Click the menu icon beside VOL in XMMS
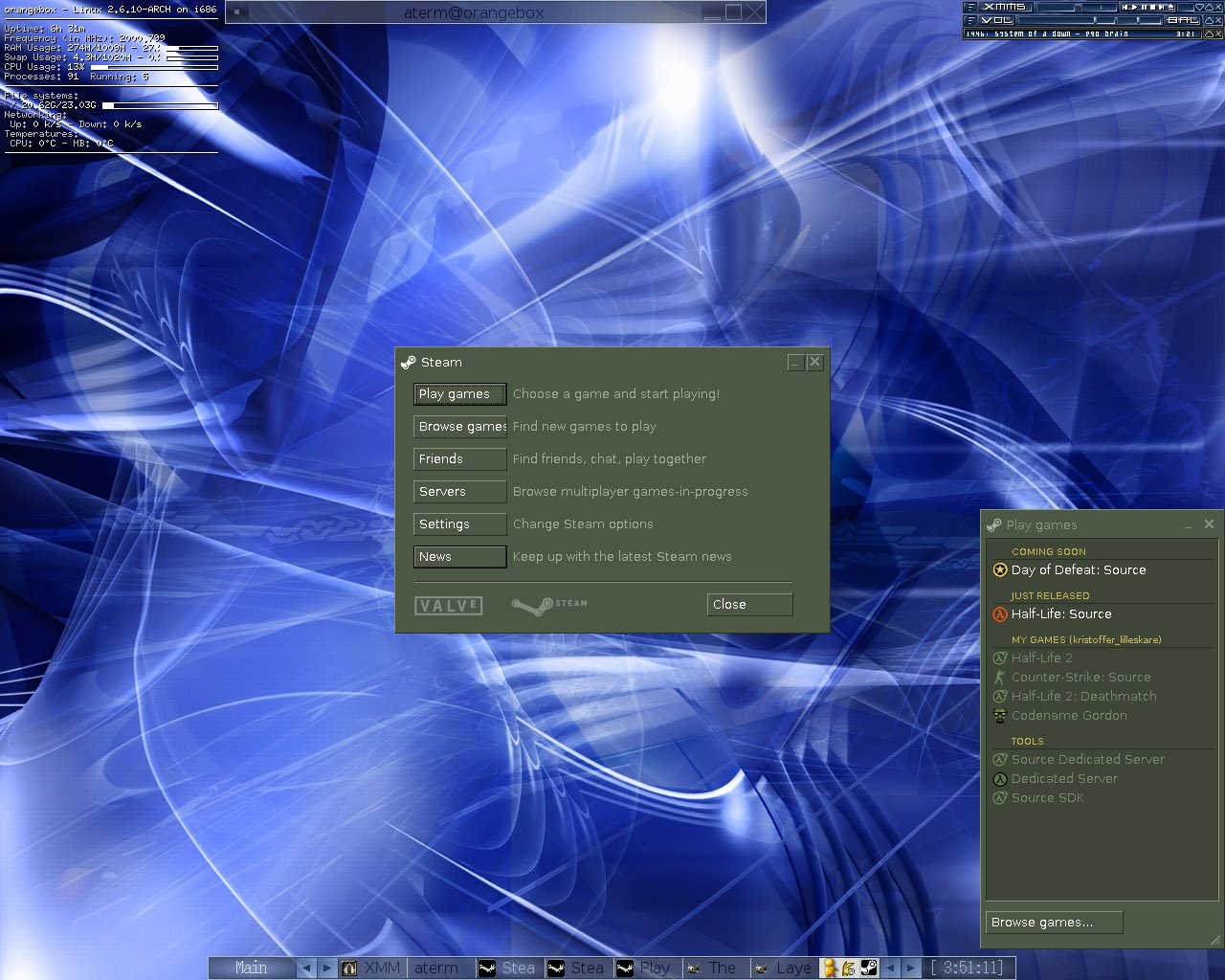 tap(970, 20)
